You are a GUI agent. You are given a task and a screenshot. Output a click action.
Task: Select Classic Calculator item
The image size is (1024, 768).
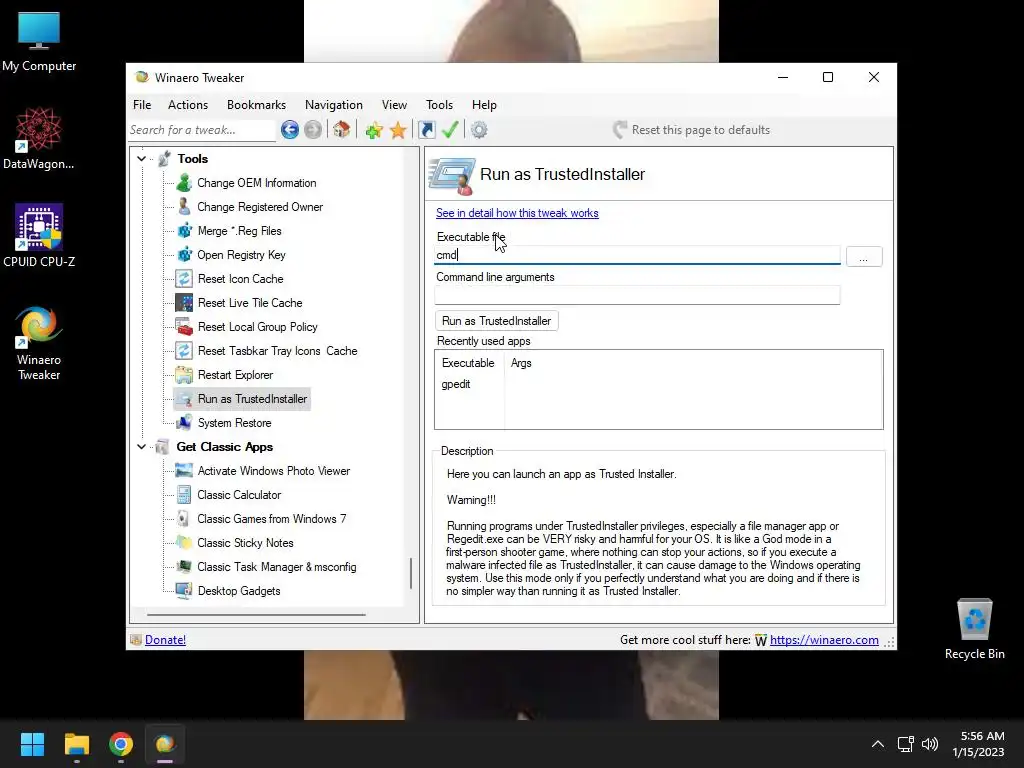[x=239, y=495]
